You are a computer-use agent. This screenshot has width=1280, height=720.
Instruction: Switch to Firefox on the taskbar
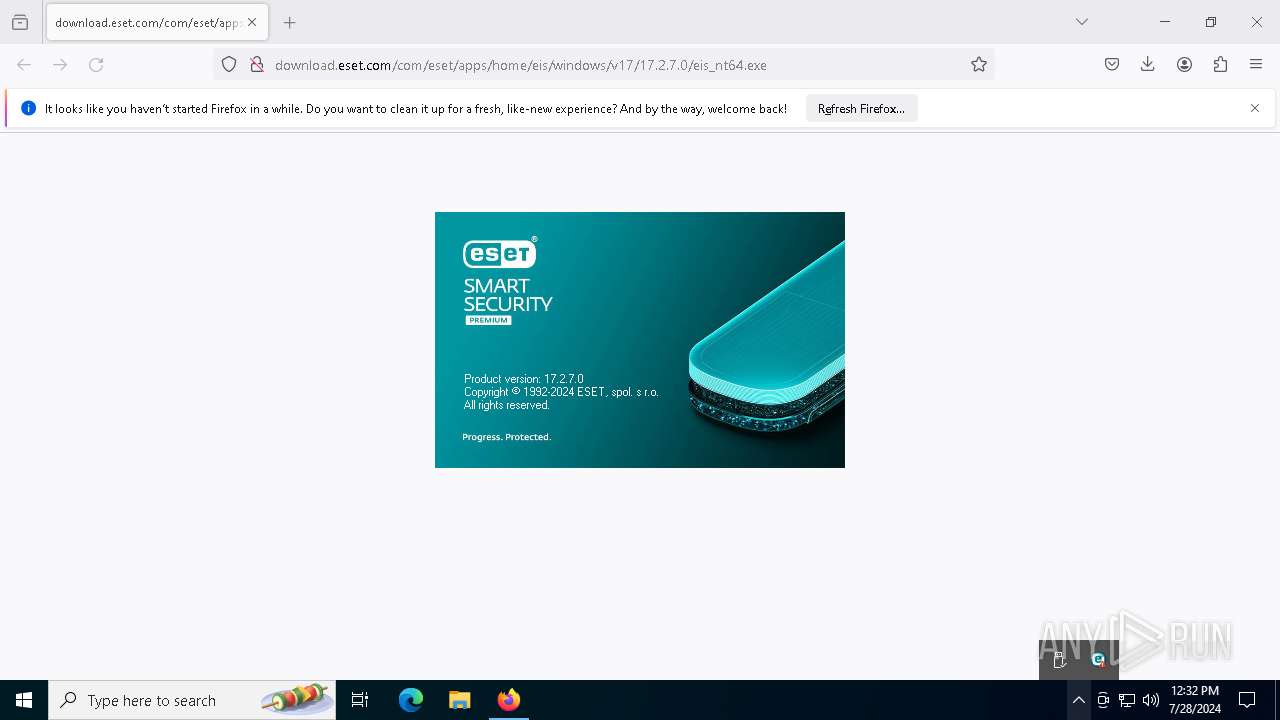tap(509, 700)
